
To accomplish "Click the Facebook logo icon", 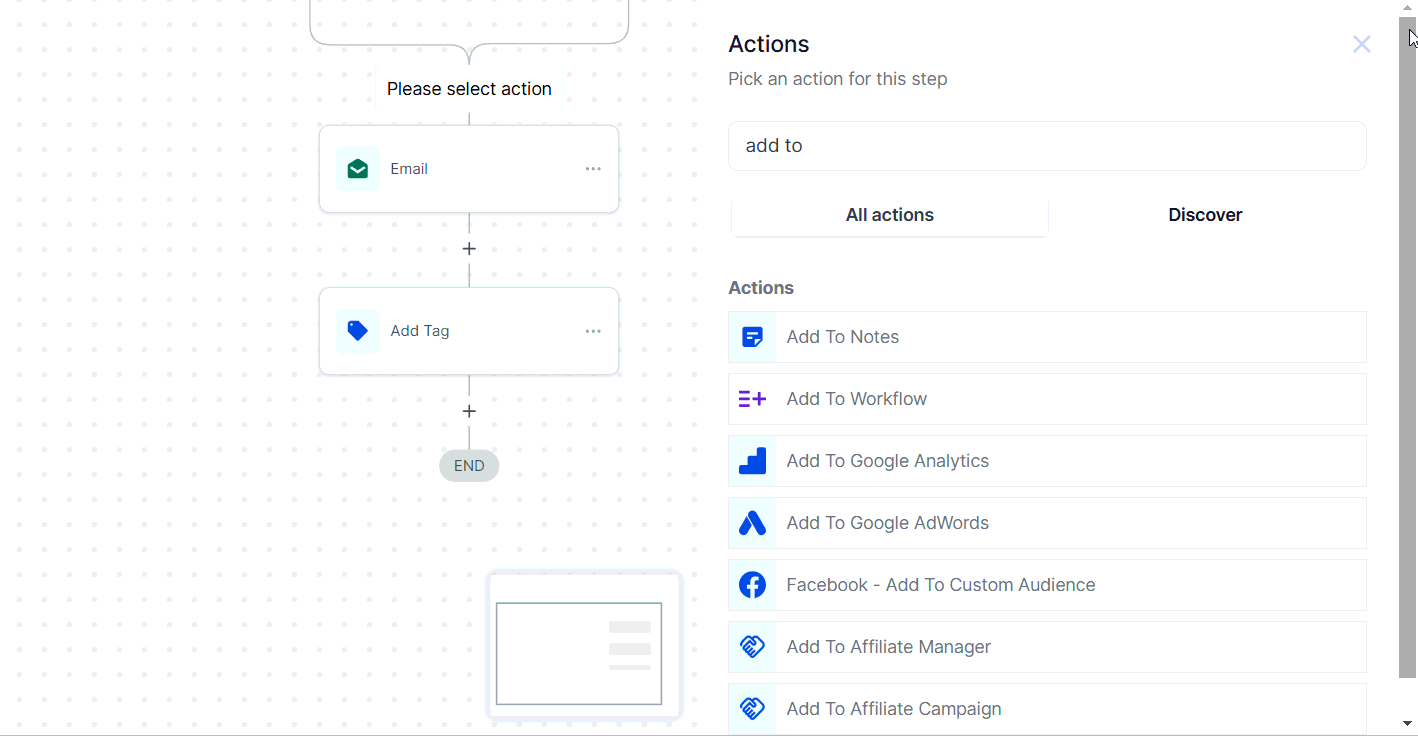I will [x=753, y=585].
